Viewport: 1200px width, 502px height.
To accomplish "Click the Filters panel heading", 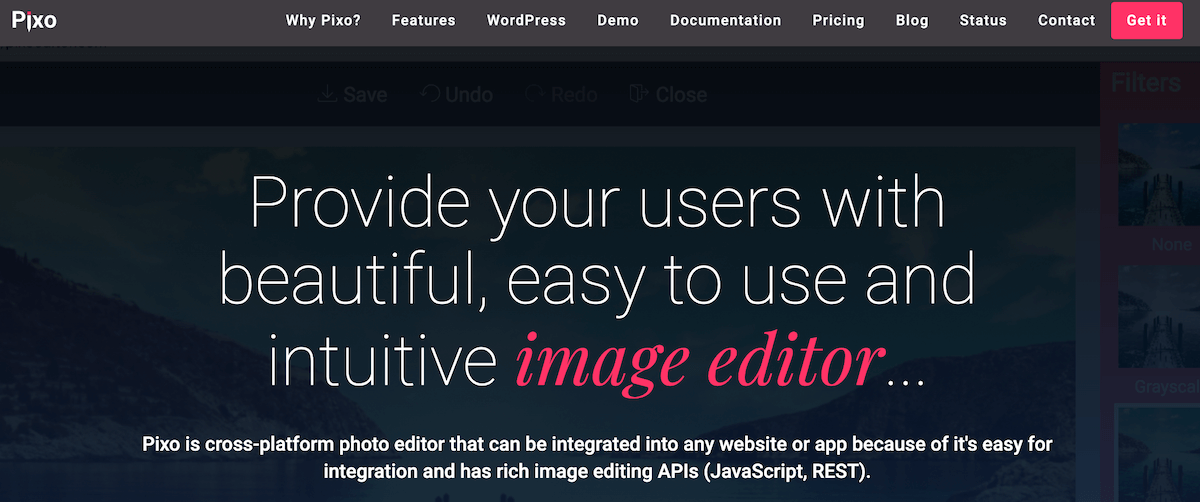I will [1146, 83].
